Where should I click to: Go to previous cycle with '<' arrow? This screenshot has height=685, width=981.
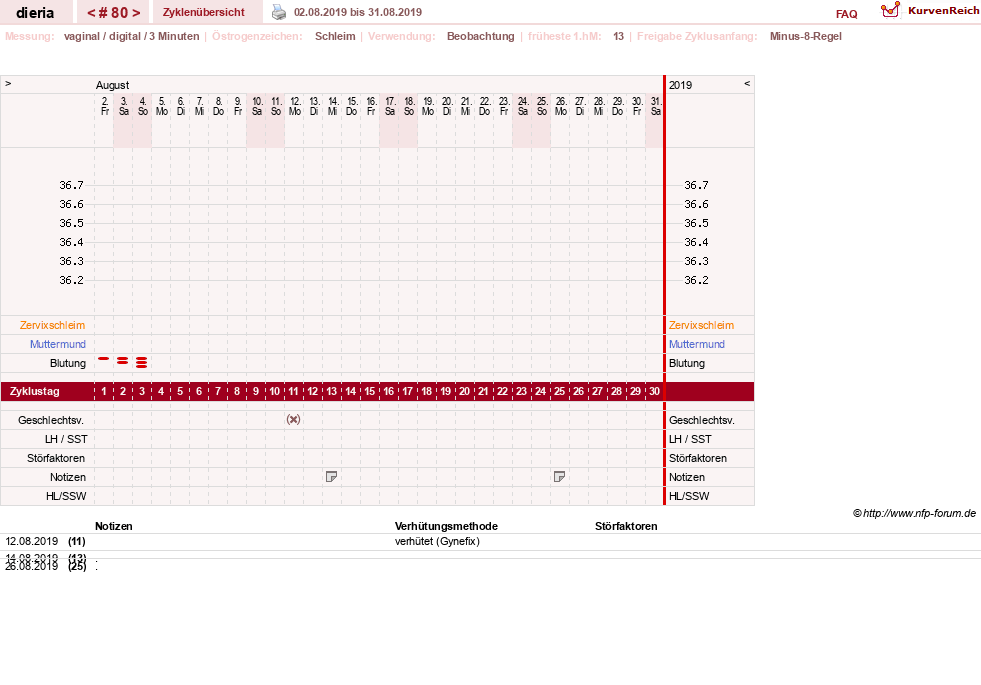[x=92, y=13]
